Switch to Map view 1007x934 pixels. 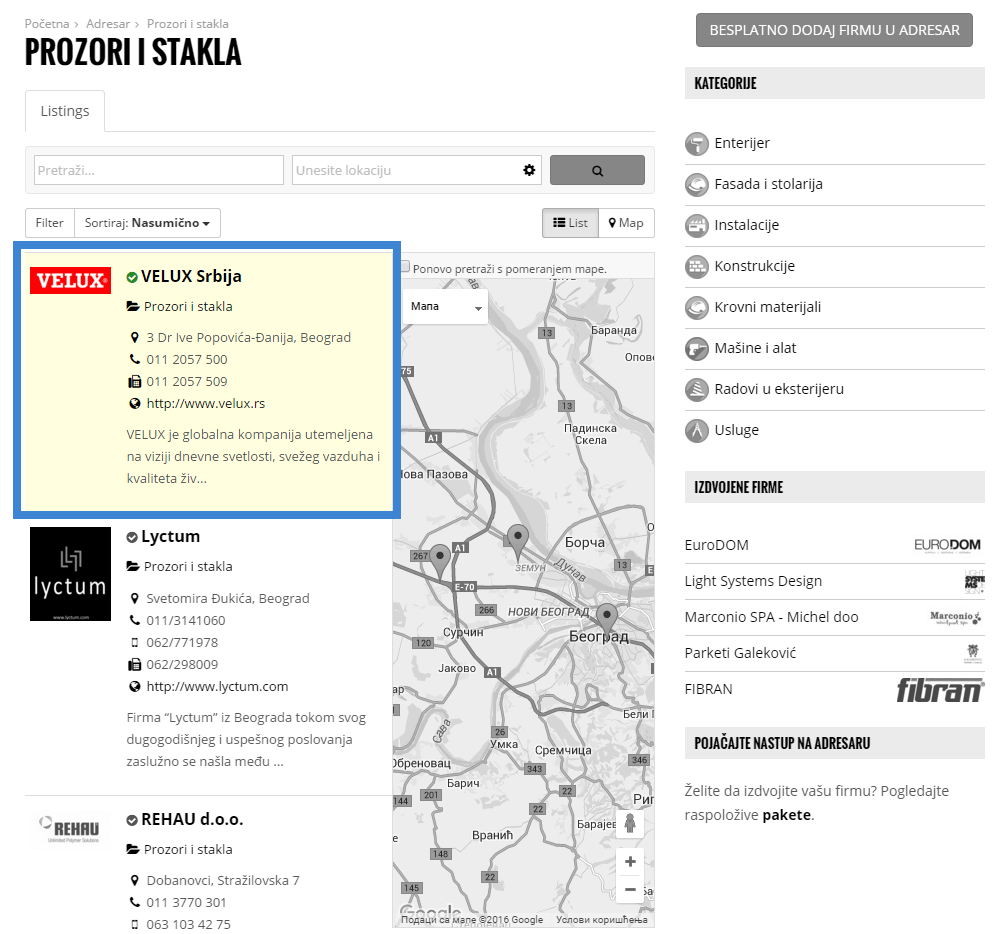[x=626, y=223]
